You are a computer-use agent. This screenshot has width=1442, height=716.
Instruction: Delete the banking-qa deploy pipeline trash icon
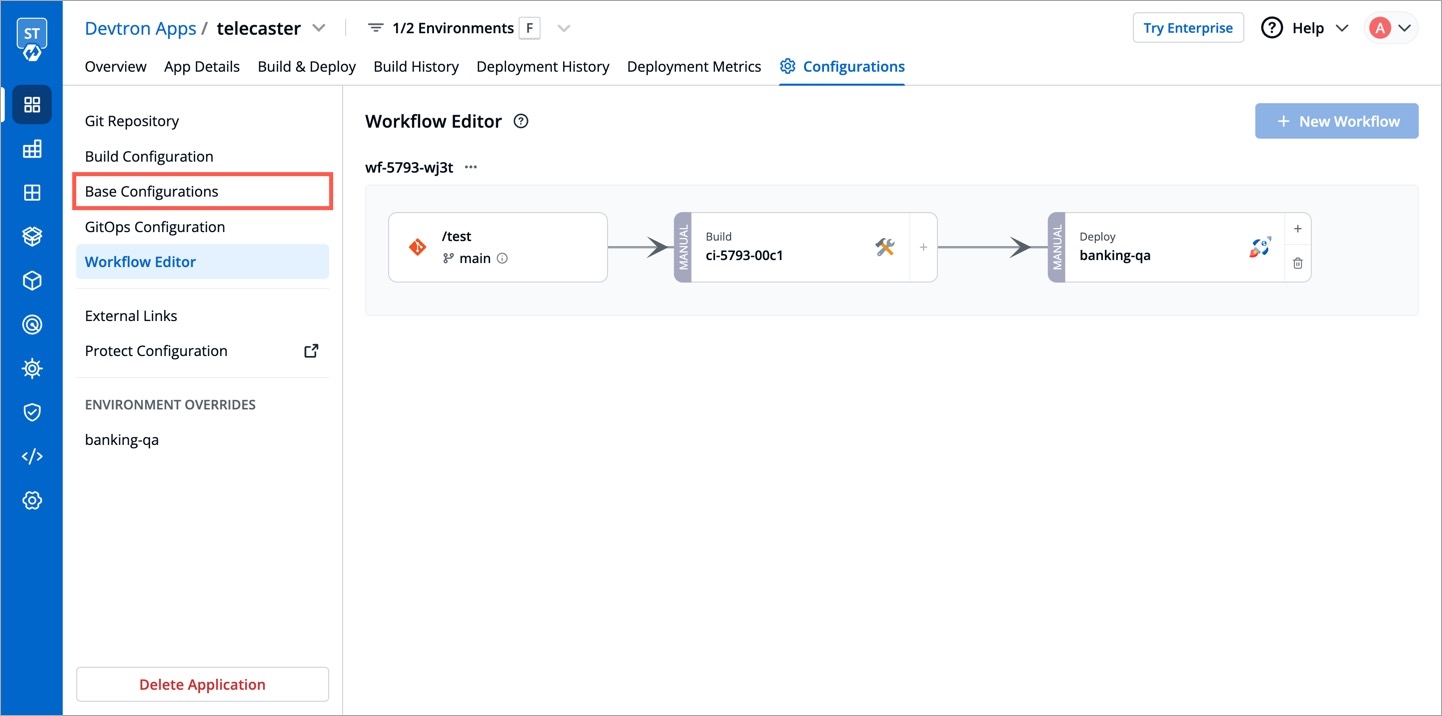coord(1297,263)
